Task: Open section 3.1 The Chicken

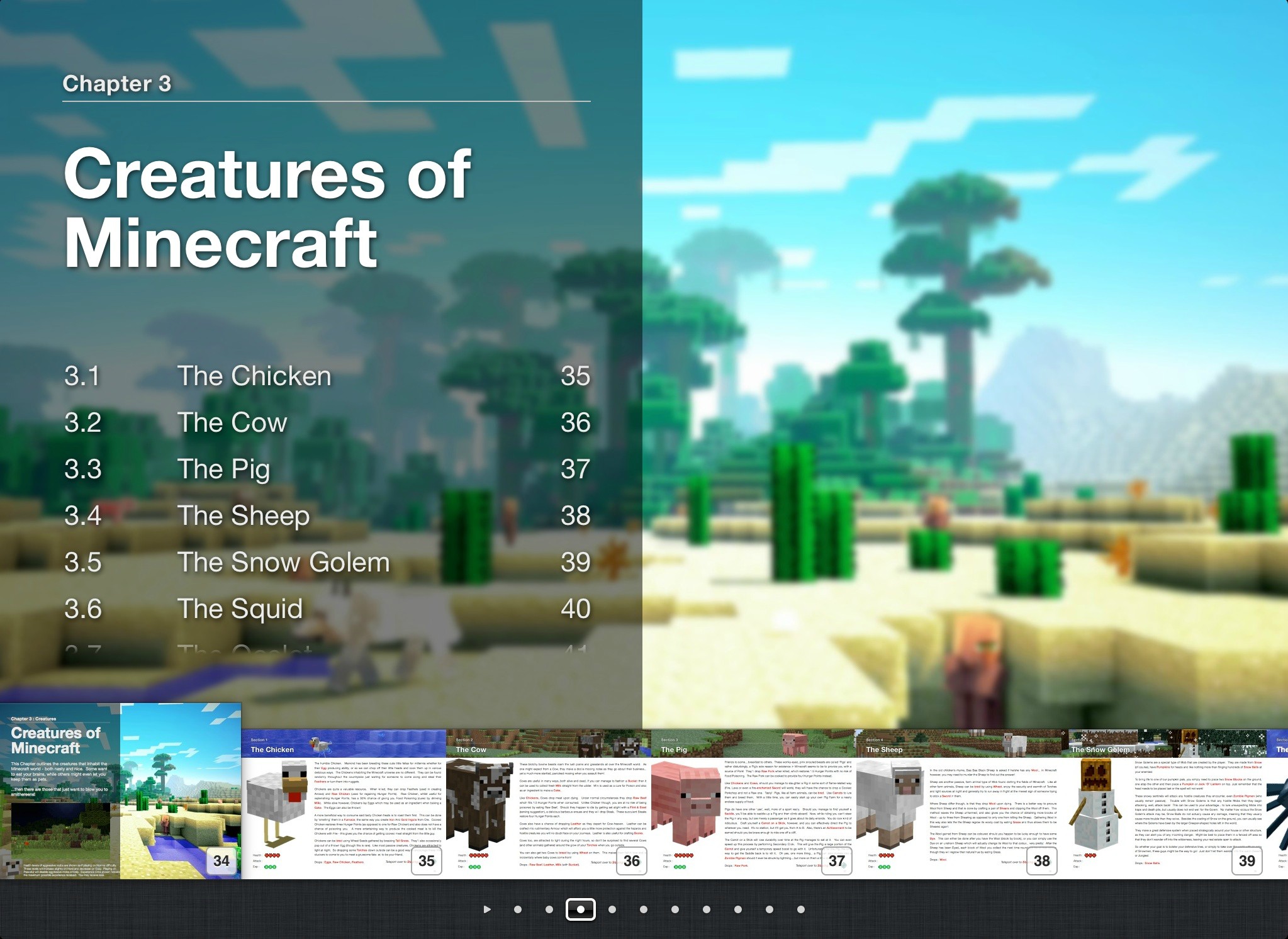Action: pyautogui.click(x=327, y=376)
